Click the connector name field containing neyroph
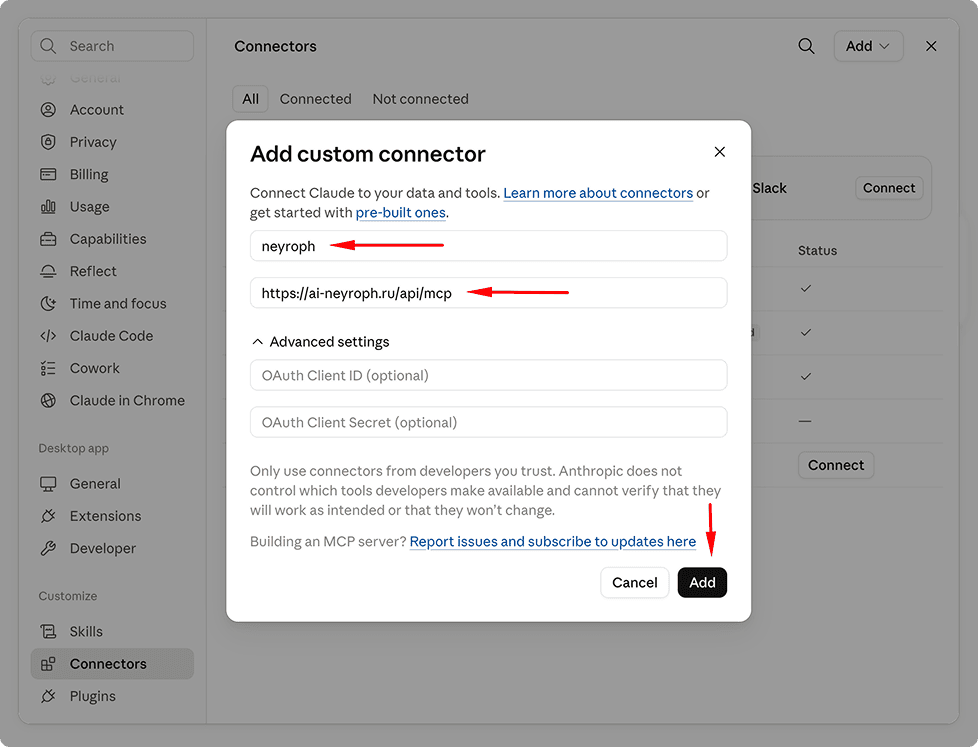The height and width of the screenshot is (747, 978). (x=488, y=246)
